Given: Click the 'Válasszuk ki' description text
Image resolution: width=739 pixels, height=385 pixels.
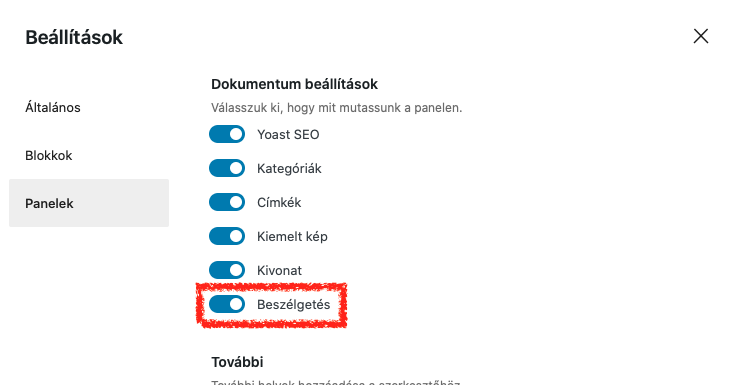Looking at the screenshot, I should (x=337, y=108).
